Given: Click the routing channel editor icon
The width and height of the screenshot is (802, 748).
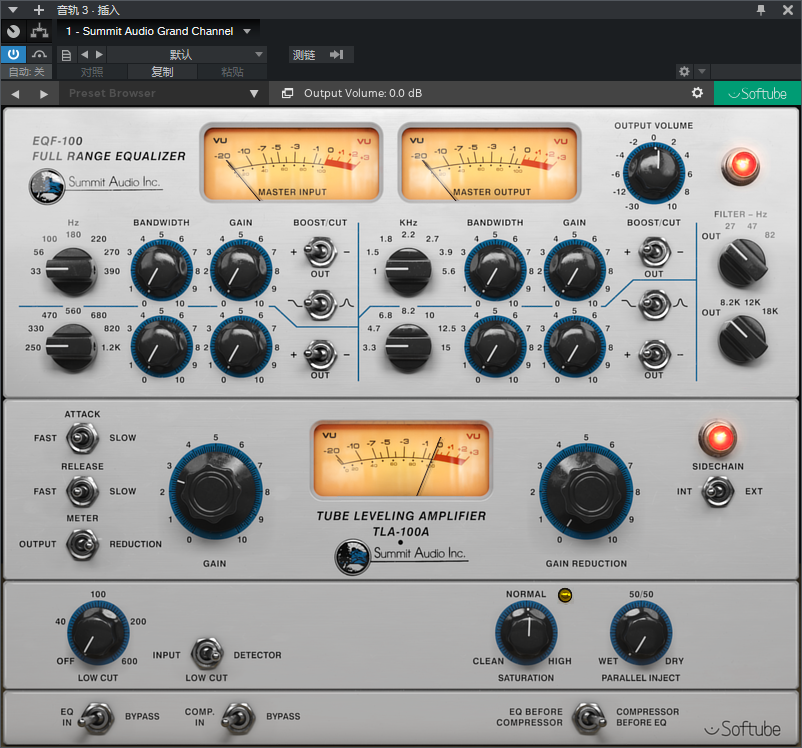Looking at the screenshot, I should [x=39, y=31].
